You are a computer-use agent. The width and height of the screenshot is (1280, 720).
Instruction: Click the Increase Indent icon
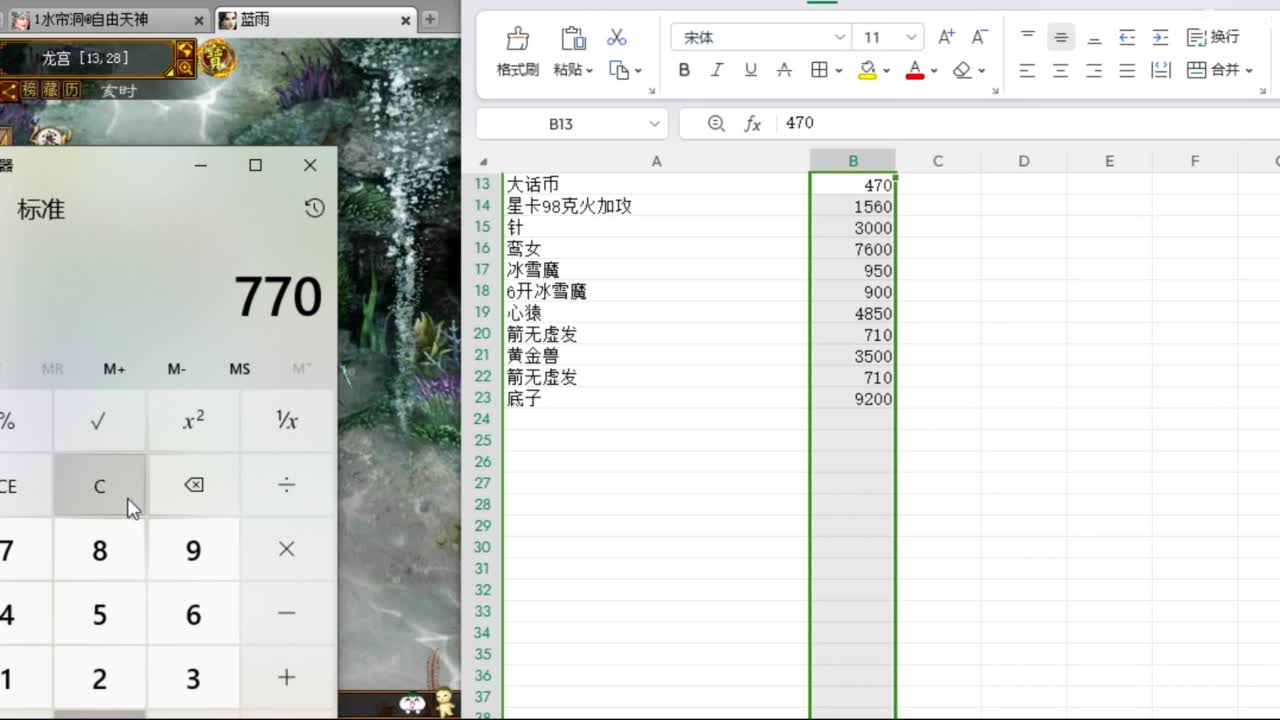pyautogui.click(x=1160, y=38)
